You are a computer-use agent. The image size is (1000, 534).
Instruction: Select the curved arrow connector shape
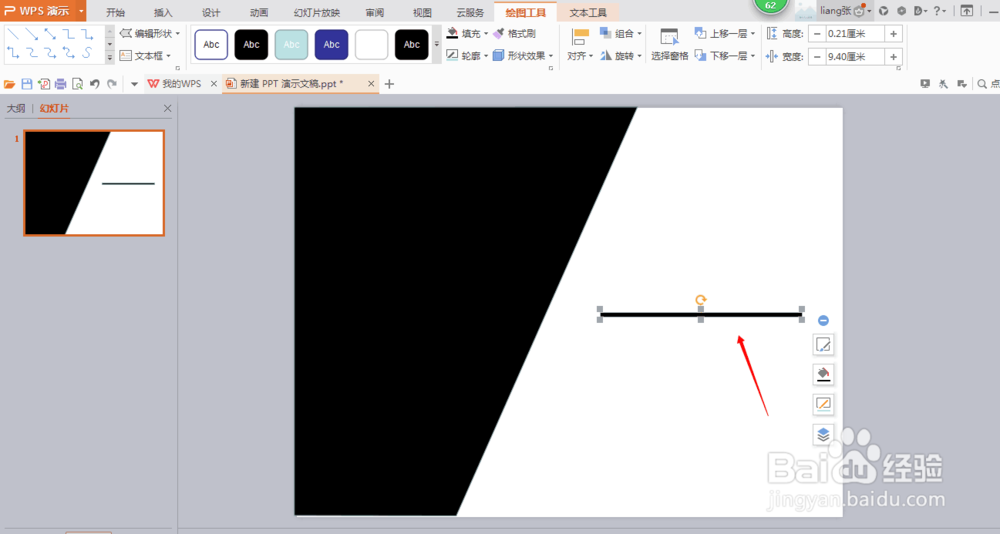pyautogui.click(x=50, y=53)
